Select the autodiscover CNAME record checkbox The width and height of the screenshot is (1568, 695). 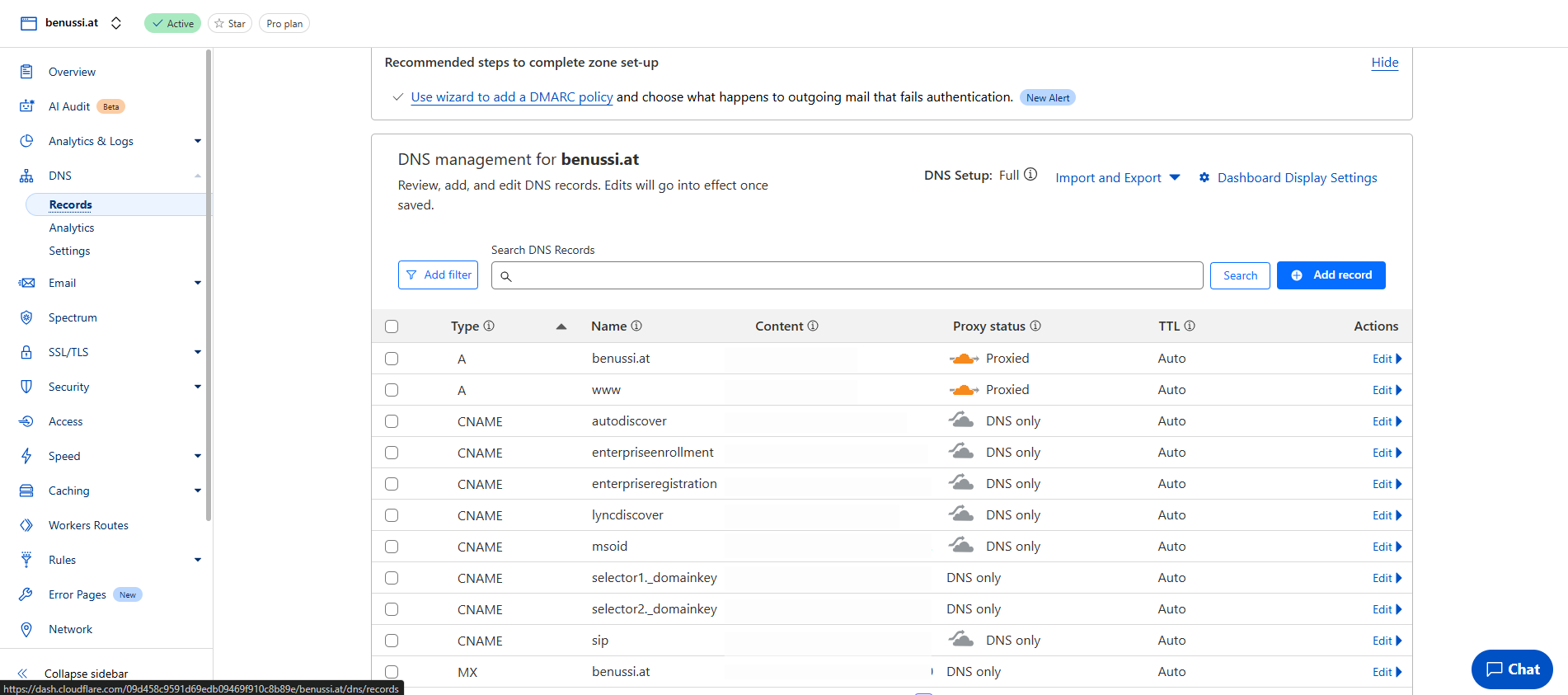click(392, 421)
